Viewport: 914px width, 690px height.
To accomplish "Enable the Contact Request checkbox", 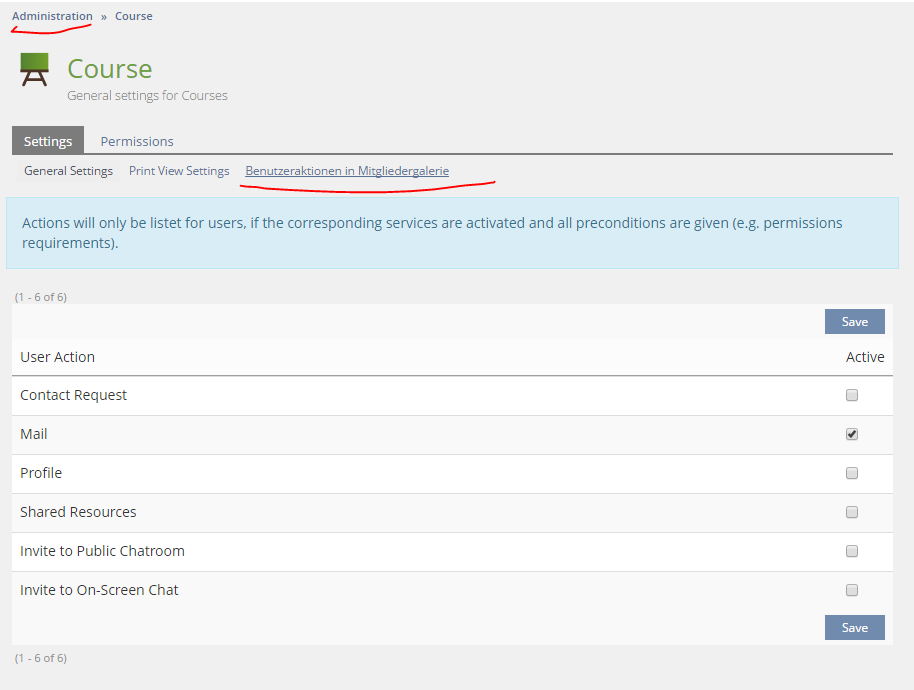I will [x=852, y=395].
